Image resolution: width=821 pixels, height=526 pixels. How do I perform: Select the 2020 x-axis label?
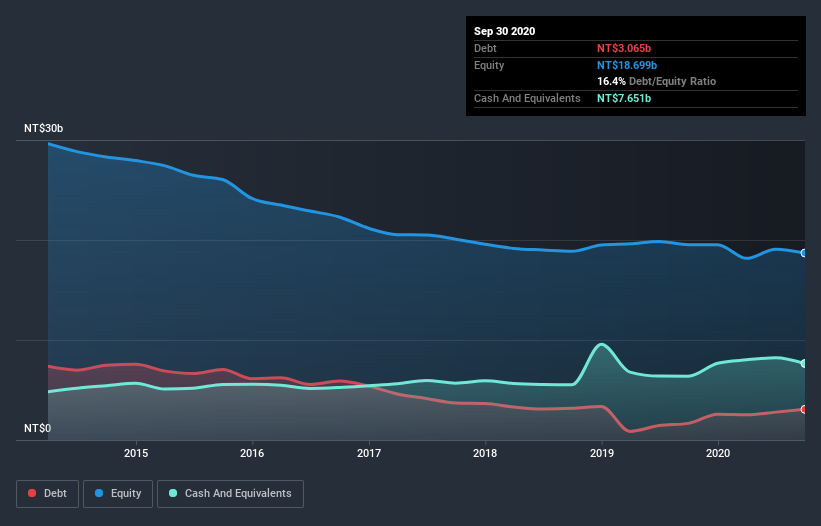click(718, 453)
